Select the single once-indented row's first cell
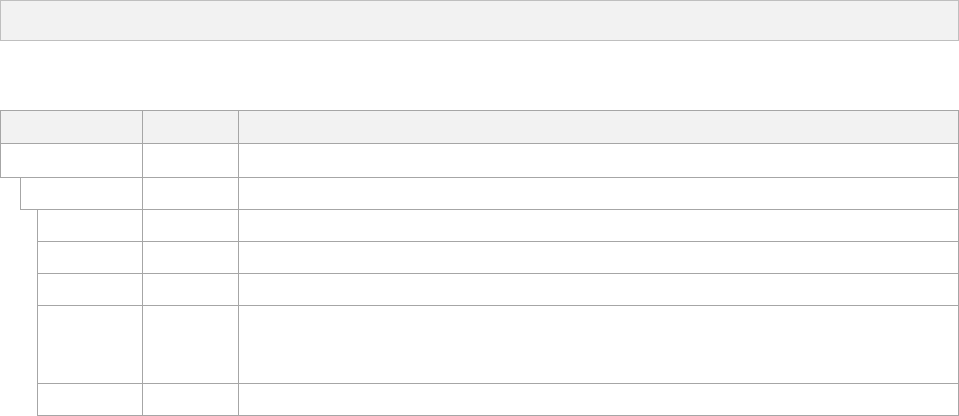The height and width of the screenshot is (416, 959). [81, 193]
